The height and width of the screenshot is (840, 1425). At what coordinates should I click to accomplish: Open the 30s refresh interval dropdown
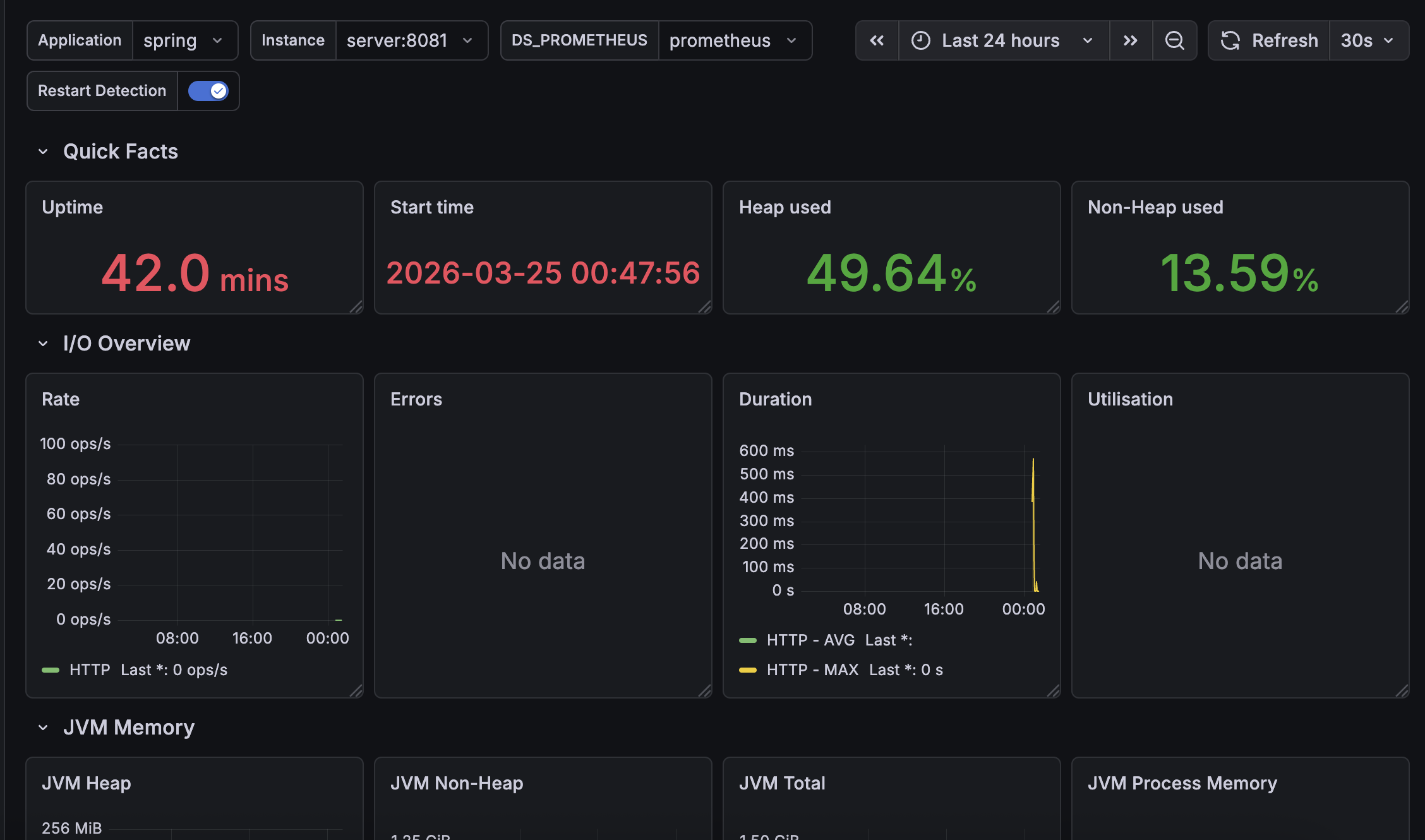[x=1368, y=40]
